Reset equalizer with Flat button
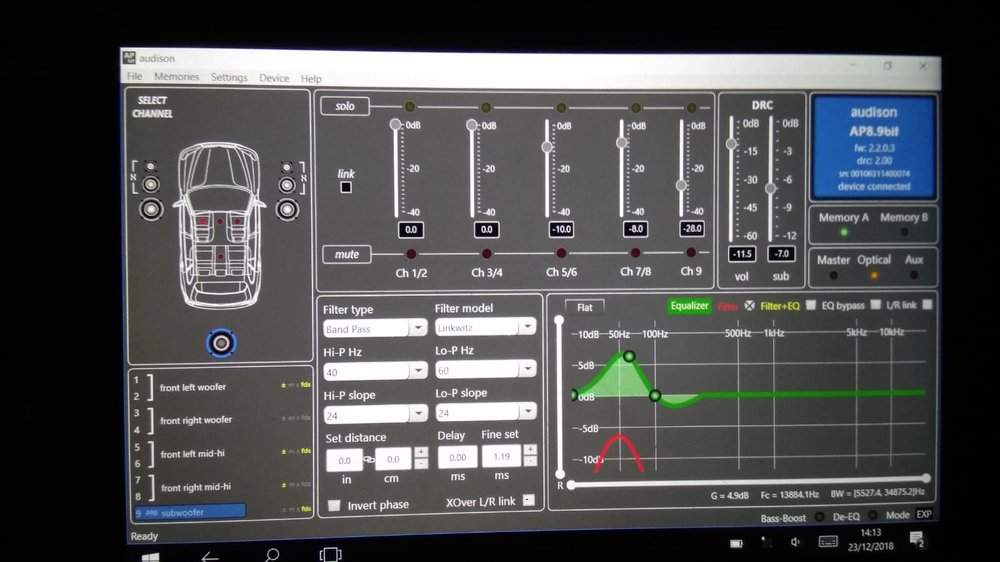The image size is (1000, 562). point(585,307)
